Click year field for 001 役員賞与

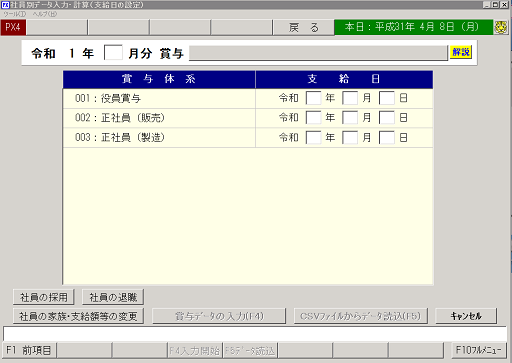[313, 98]
